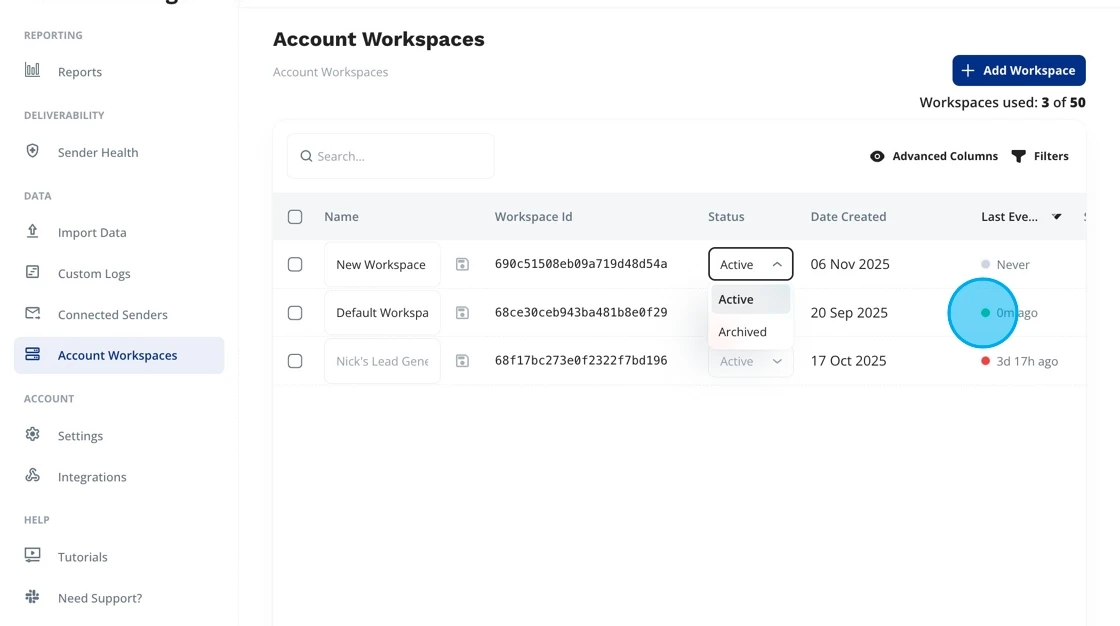Check the select-all checkbox in the table header

(x=294, y=216)
